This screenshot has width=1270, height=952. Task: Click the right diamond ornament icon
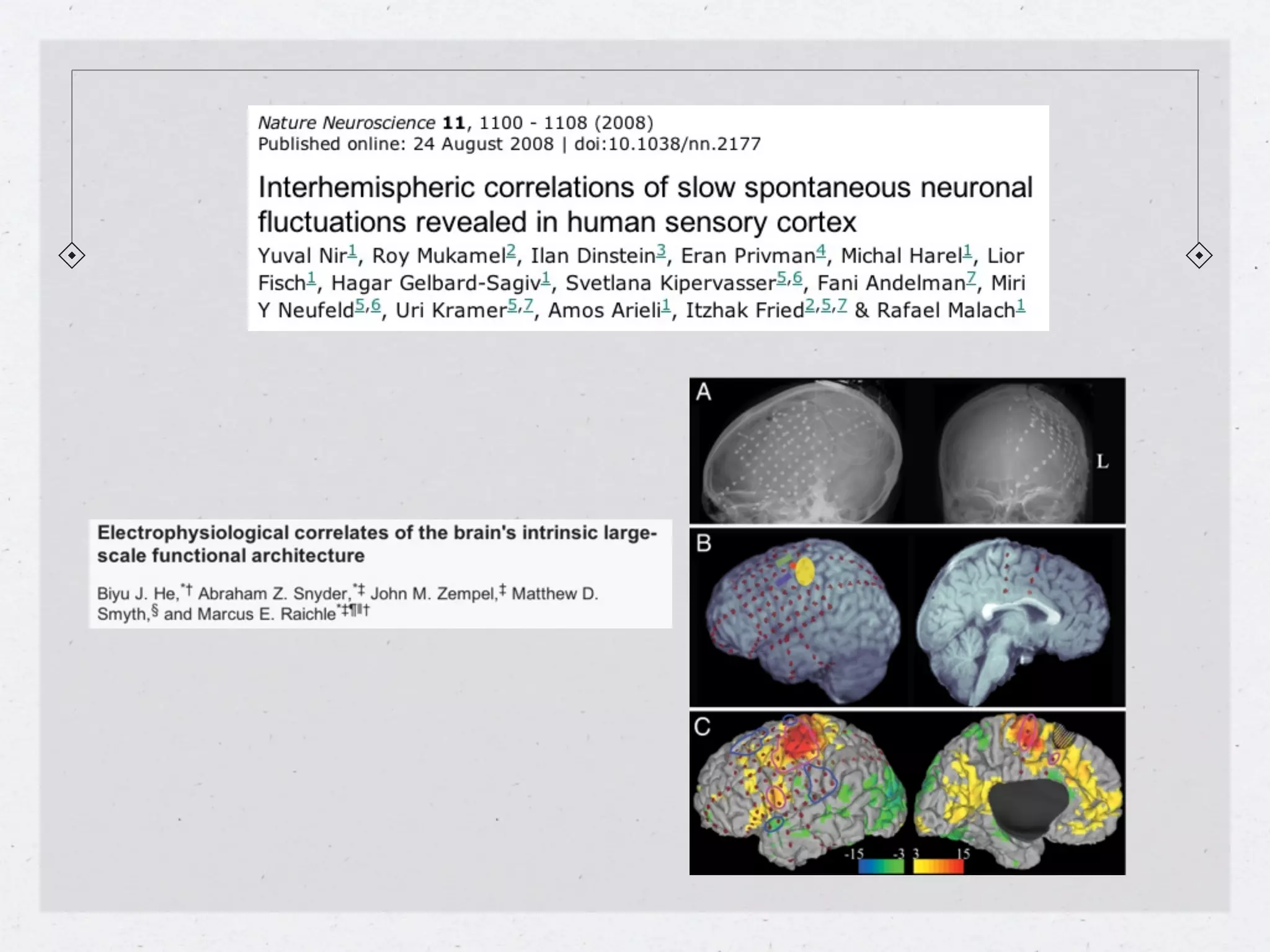click(x=1198, y=255)
